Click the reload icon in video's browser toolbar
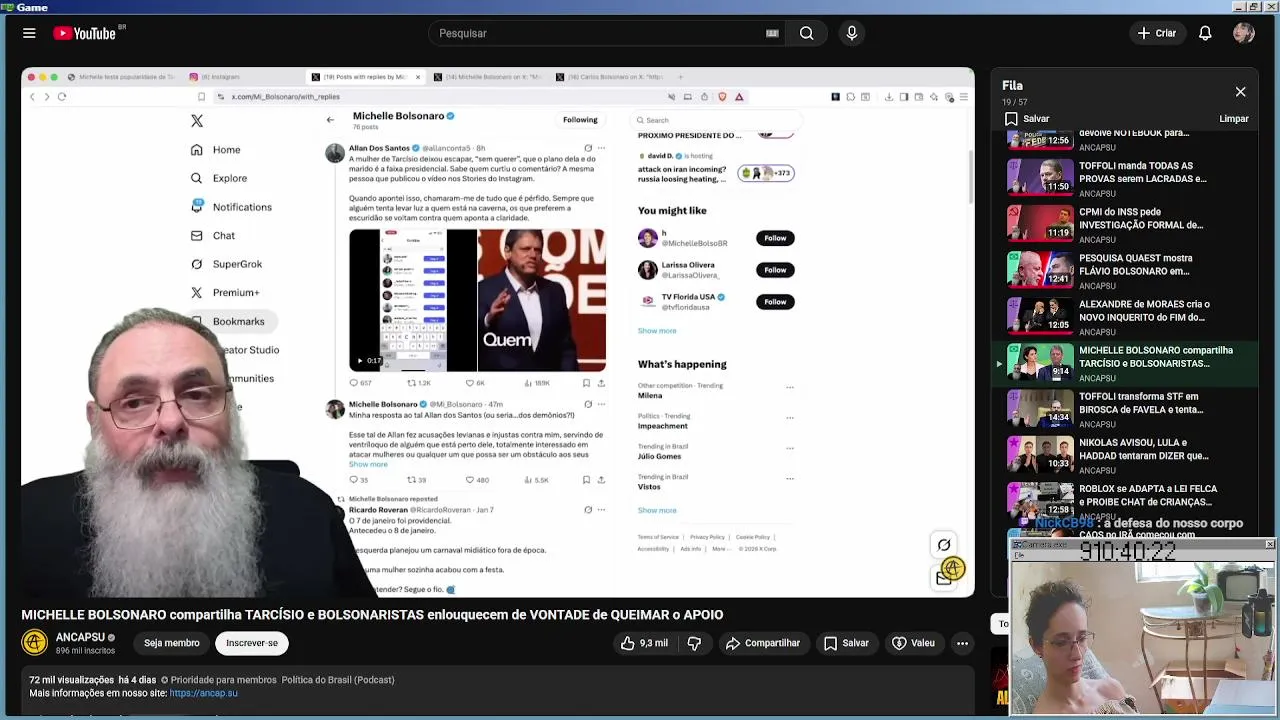This screenshot has height=720, width=1280. point(61,97)
